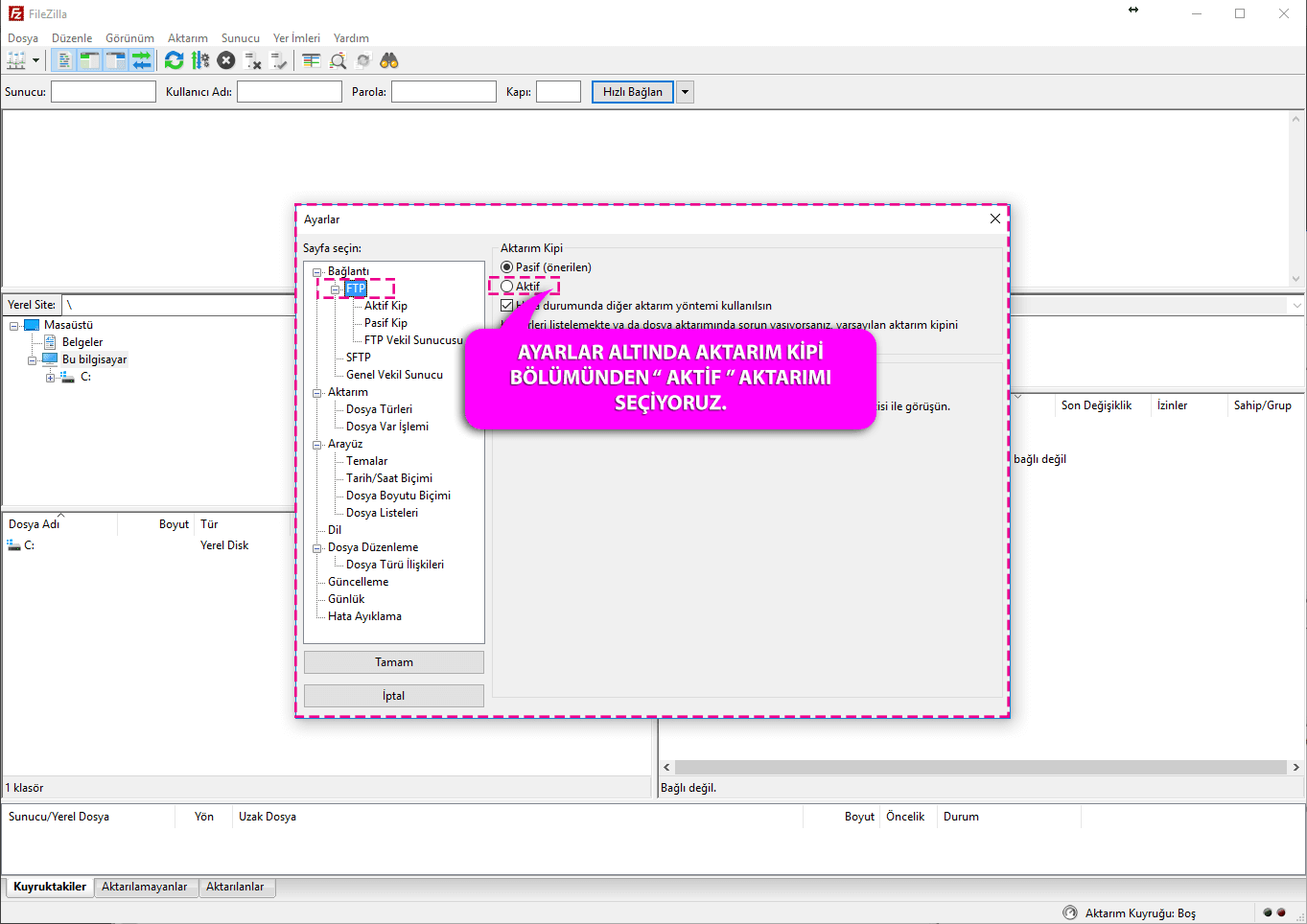Select the Aktif transfer mode radio button
Image resolution: width=1307 pixels, height=924 pixels.
click(507, 286)
